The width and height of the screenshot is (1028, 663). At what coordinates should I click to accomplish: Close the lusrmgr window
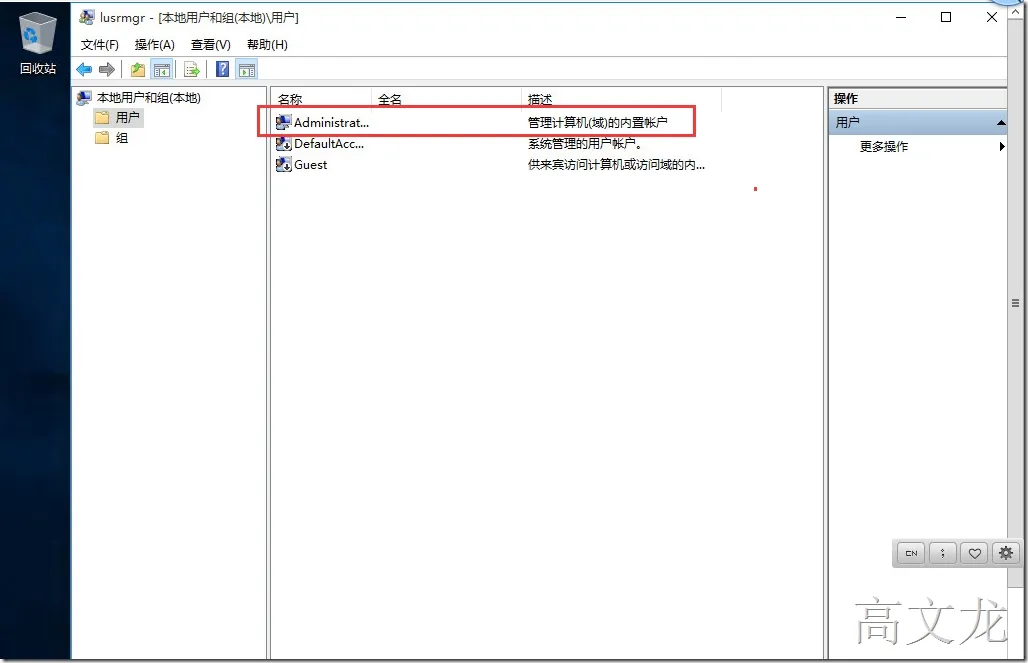pos(991,17)
